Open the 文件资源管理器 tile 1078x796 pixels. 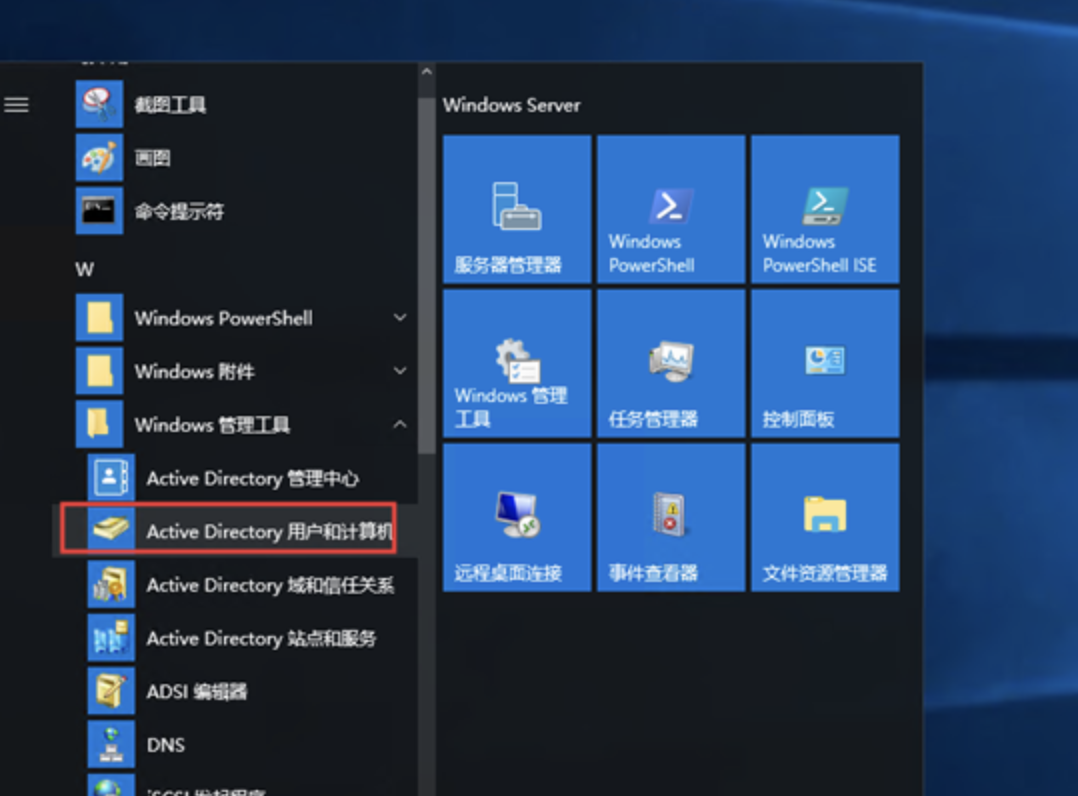(825, 517)
